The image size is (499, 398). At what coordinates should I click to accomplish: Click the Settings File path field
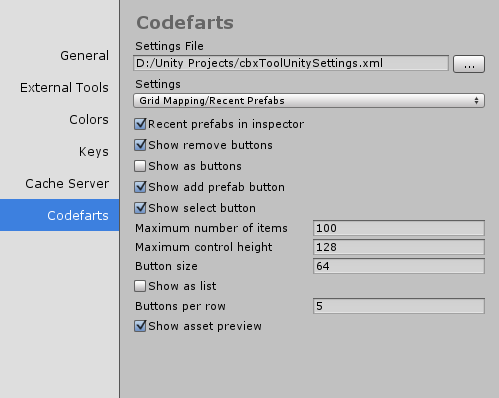click(x=291, y=63)
